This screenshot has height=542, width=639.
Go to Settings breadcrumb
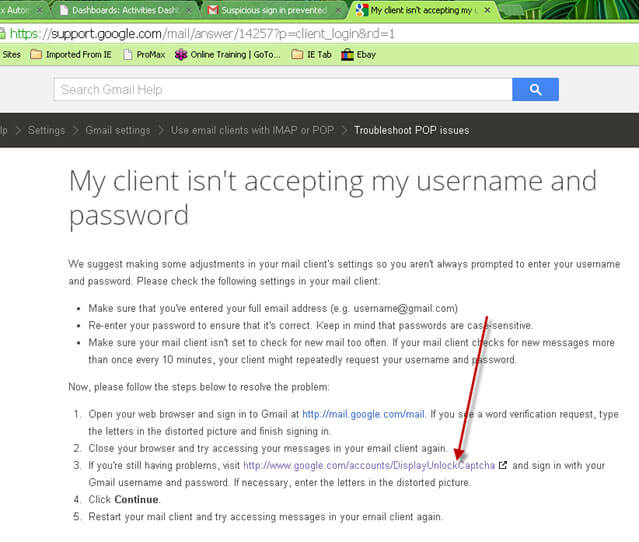tap(46, 130)
